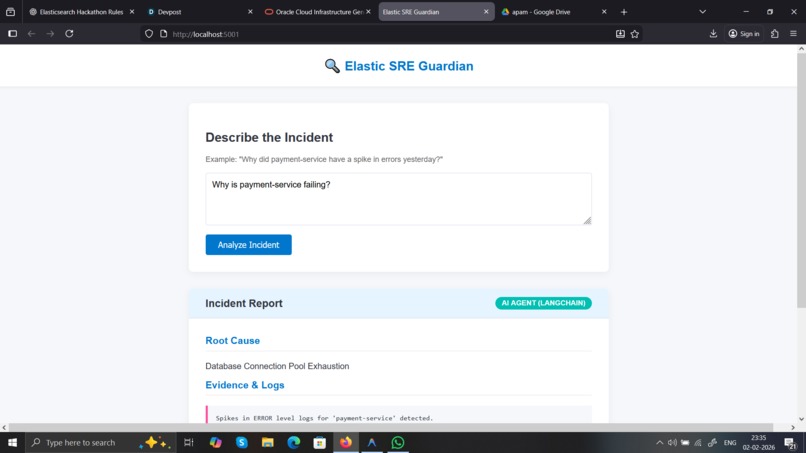Open Skype from the taskbar
This screenshot has width=806, height=453.
pos(242,442)
